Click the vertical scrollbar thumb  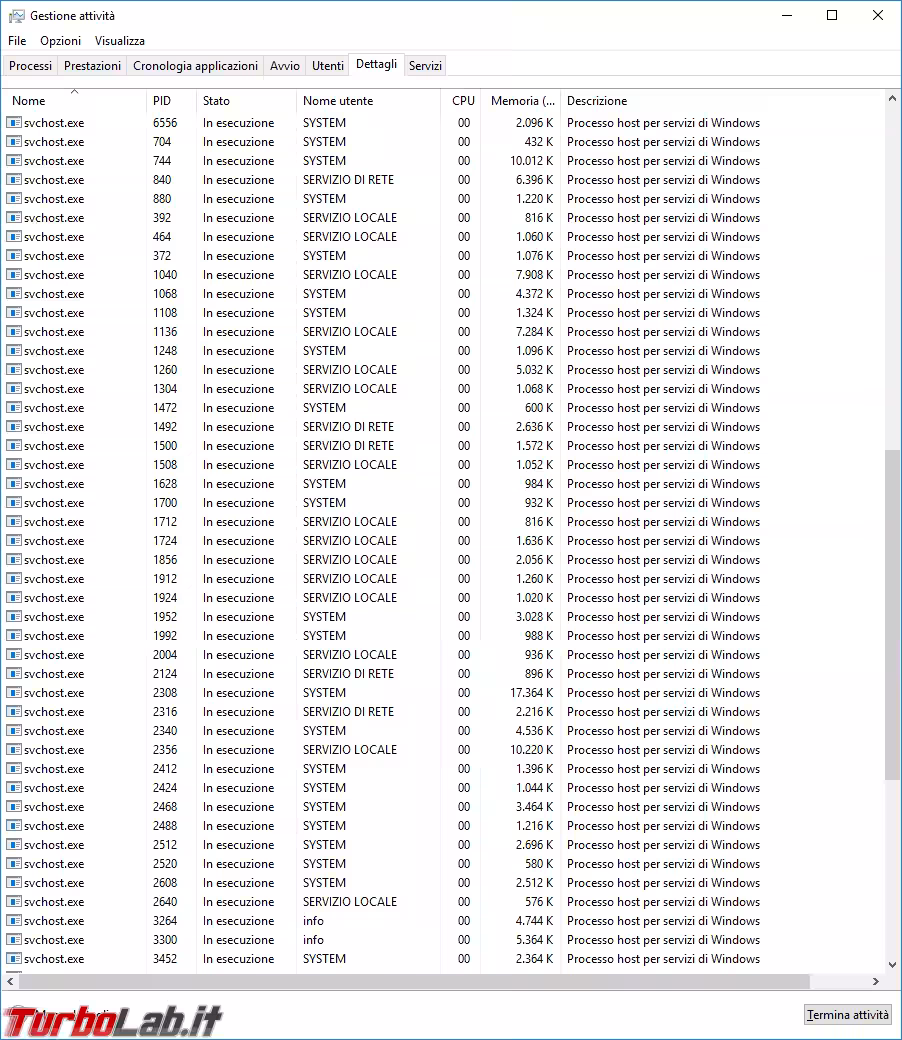(x=893, y=615)
